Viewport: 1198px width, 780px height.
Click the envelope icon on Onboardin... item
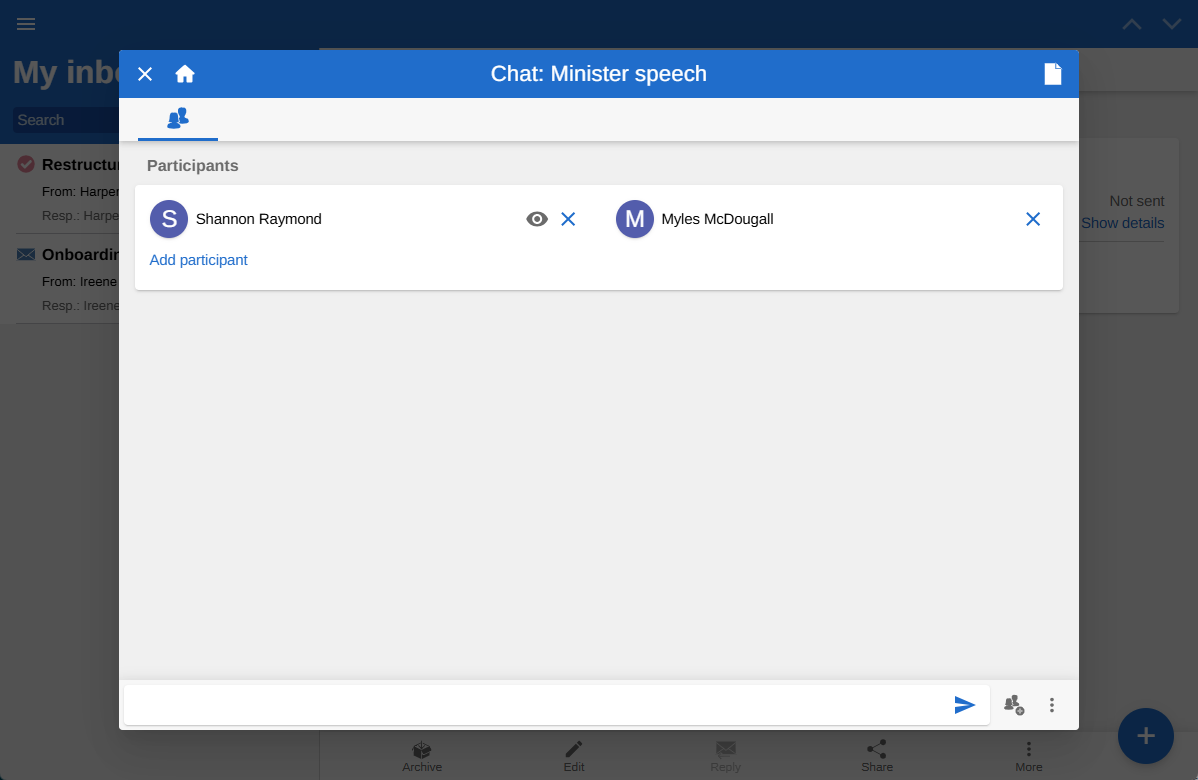click(26, 254)
